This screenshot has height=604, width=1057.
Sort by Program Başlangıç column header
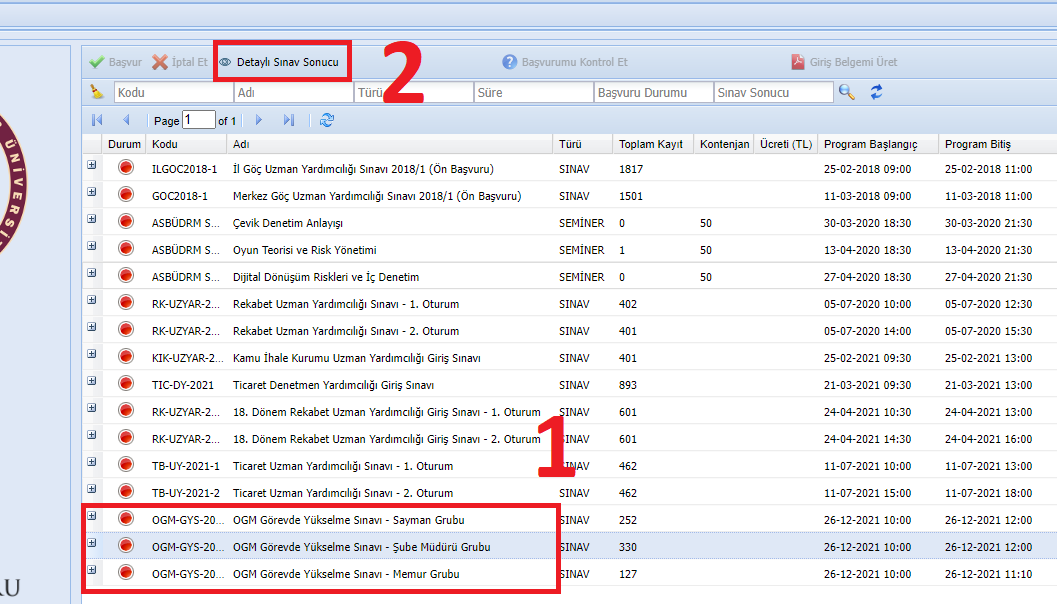click(878, 144)
